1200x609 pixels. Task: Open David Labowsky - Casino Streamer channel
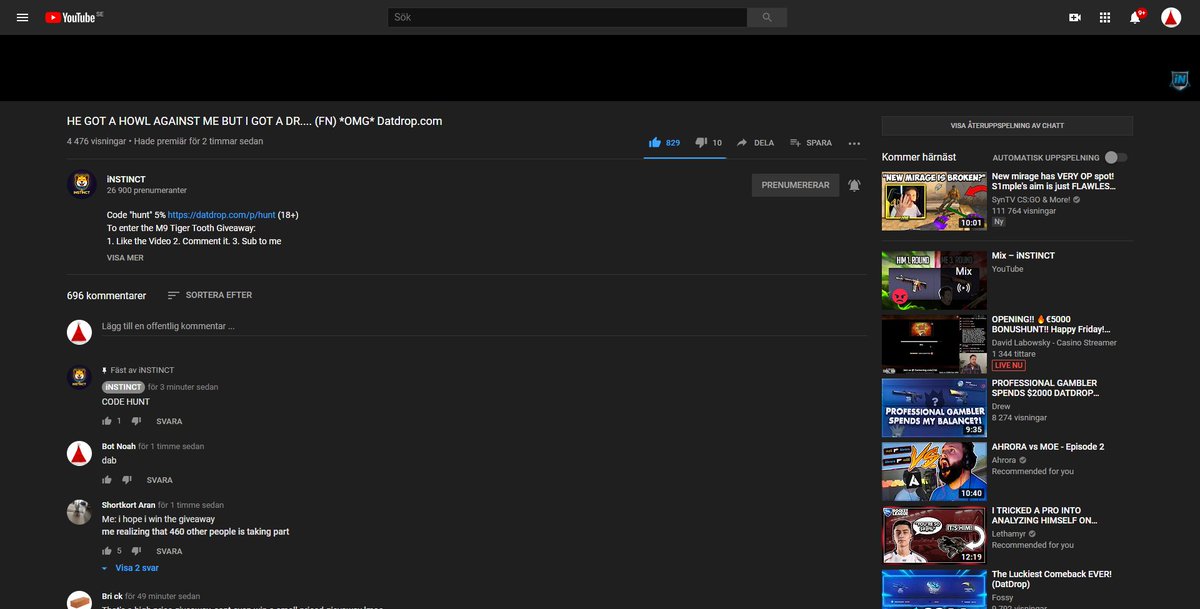pos(1054,343)
